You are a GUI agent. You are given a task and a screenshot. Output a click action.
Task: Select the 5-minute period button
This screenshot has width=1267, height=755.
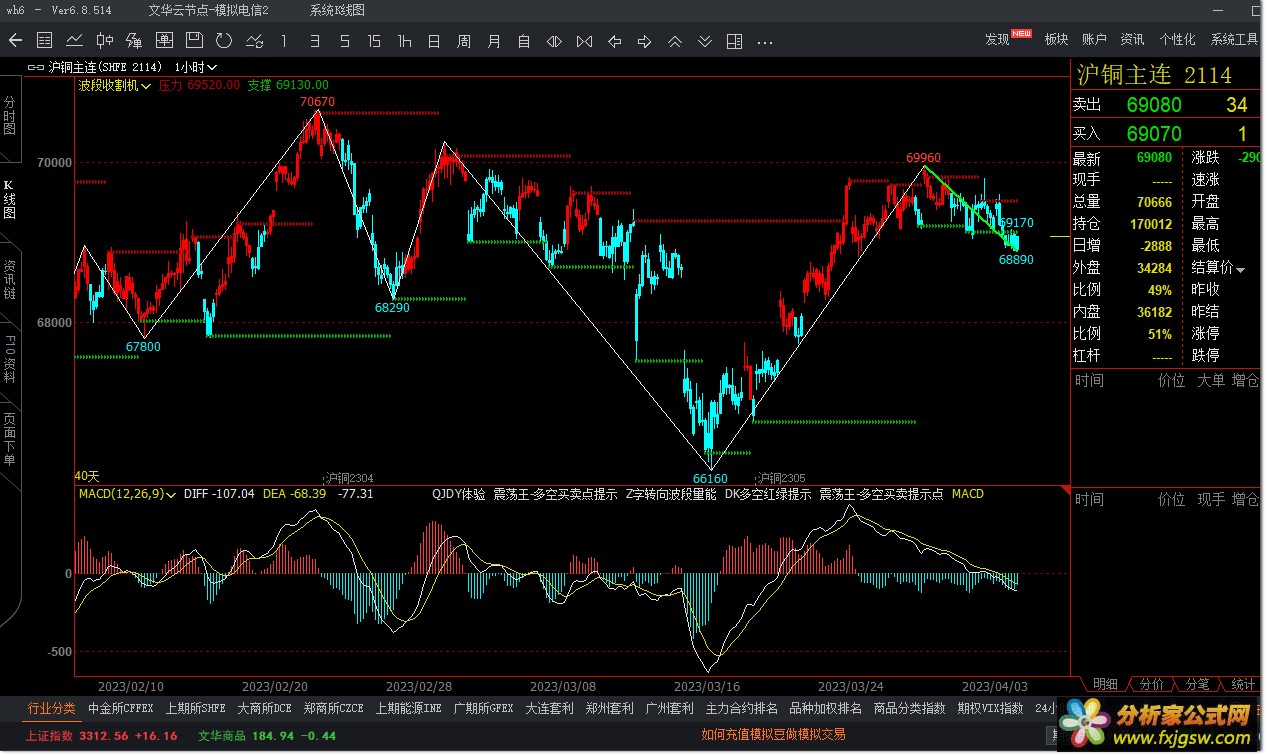click(344, 41)
